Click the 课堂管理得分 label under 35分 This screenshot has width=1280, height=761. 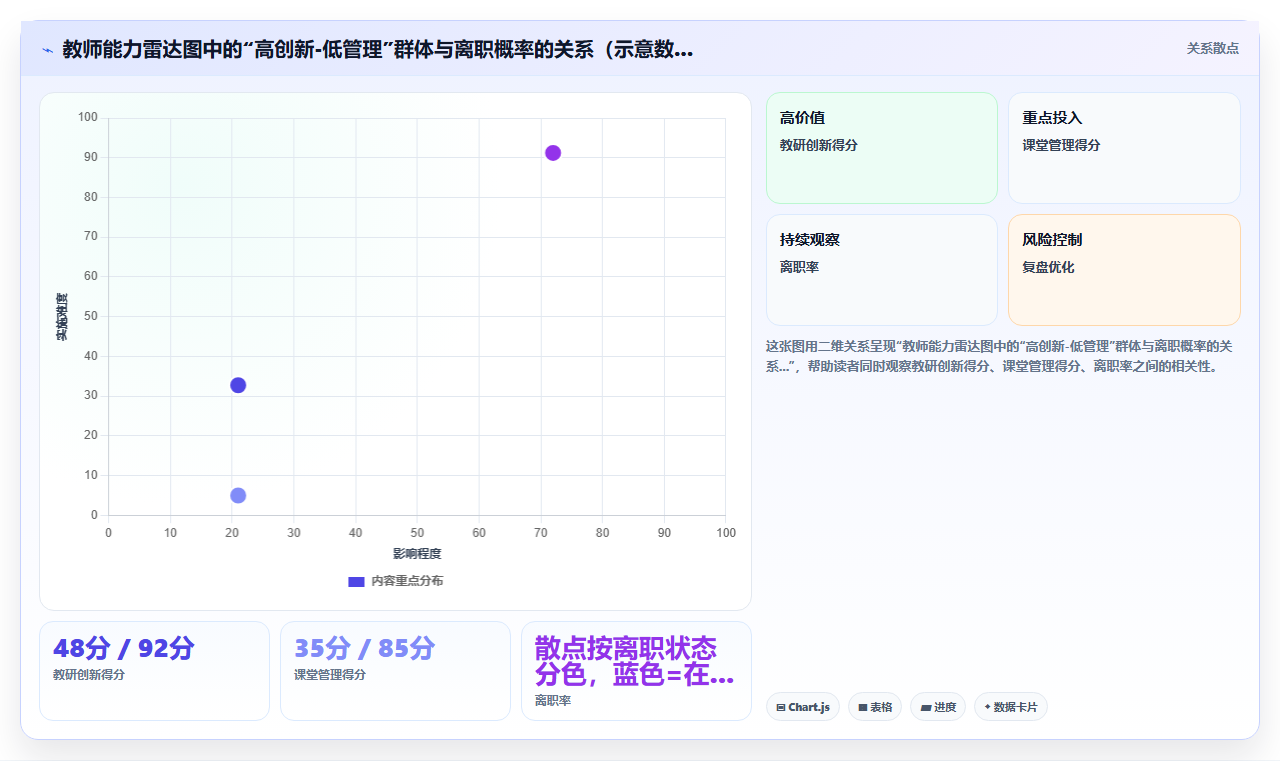pyautogui.click(x=330, y=675)
